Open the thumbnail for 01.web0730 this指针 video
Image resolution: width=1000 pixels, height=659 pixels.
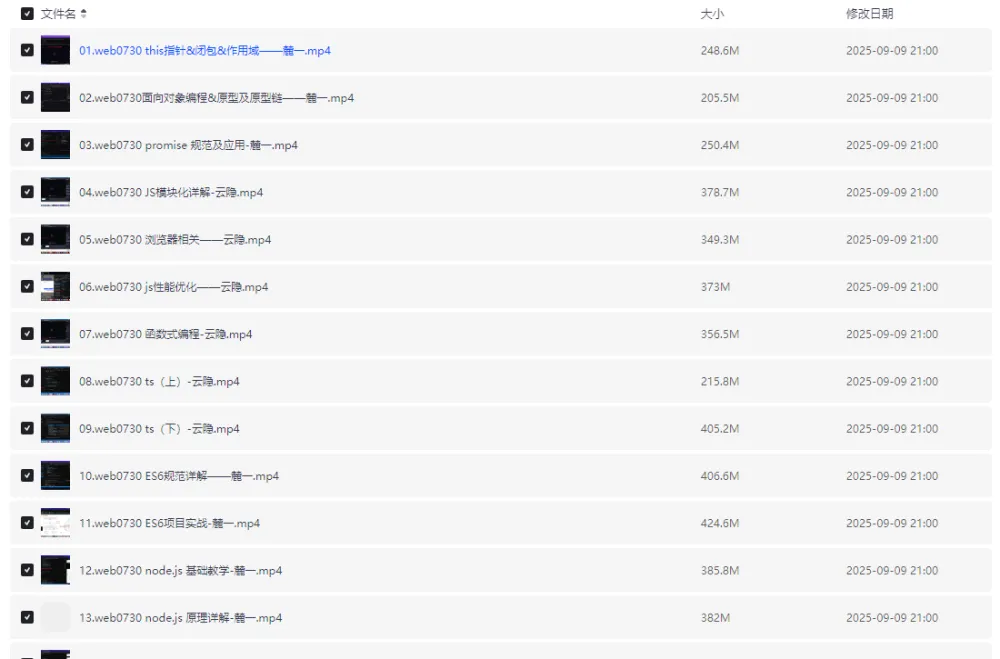click(55, 50)
